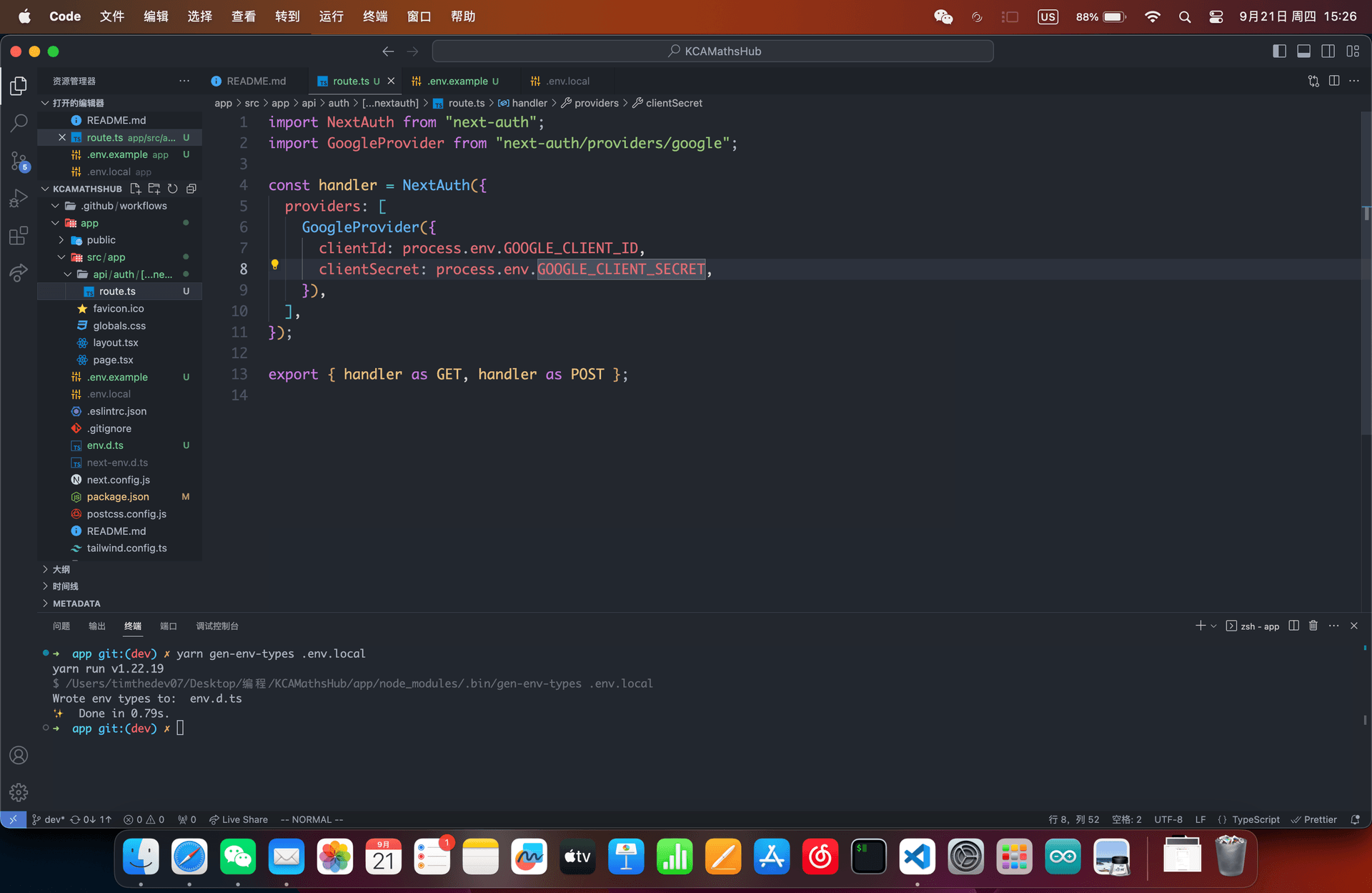1372x893 pixels.
Task: Toggle the bottom panel layout button
Action: click(x=1303, y=51)
